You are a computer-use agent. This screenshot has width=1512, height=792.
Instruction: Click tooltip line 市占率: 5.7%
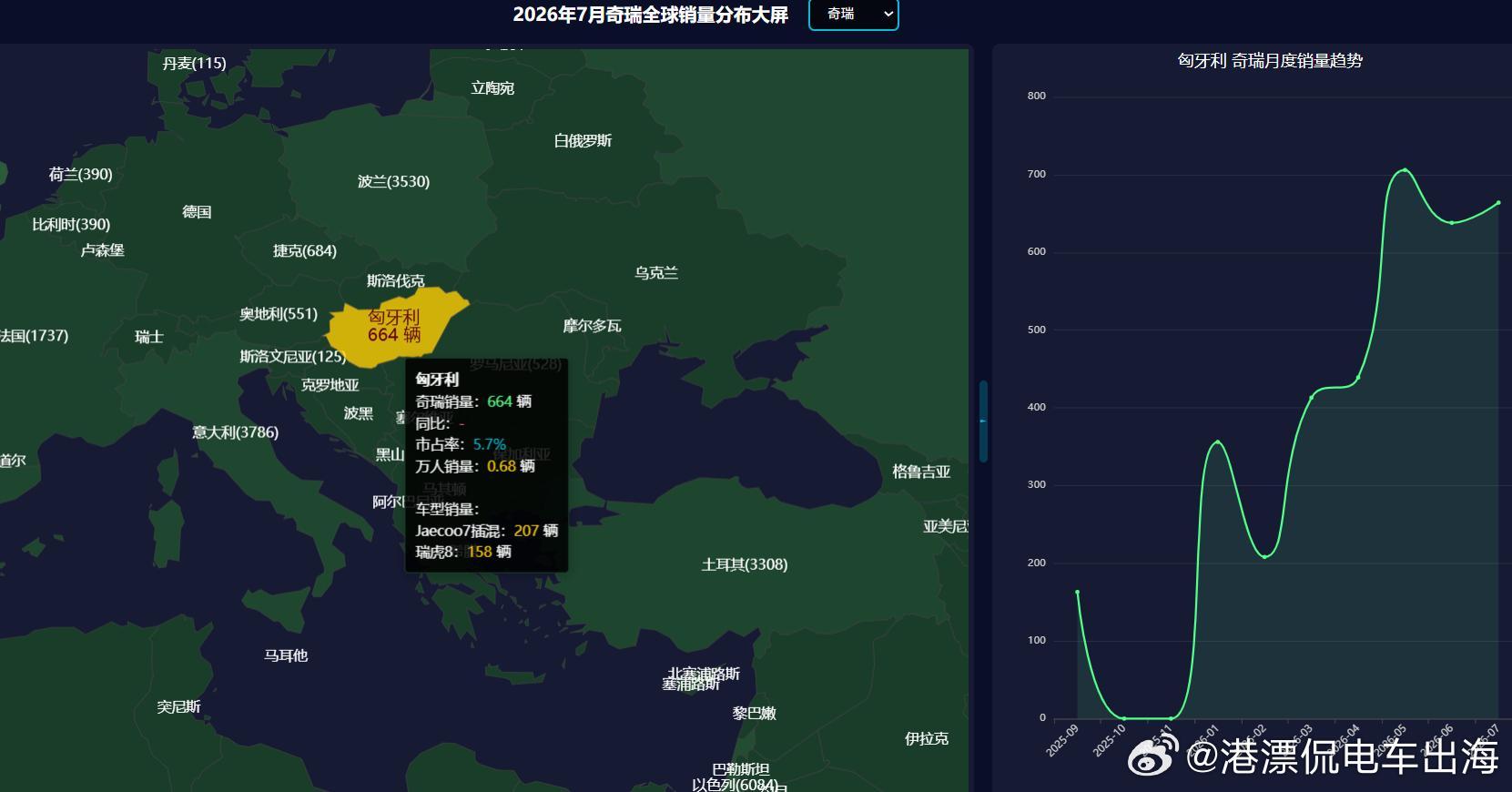461,444
